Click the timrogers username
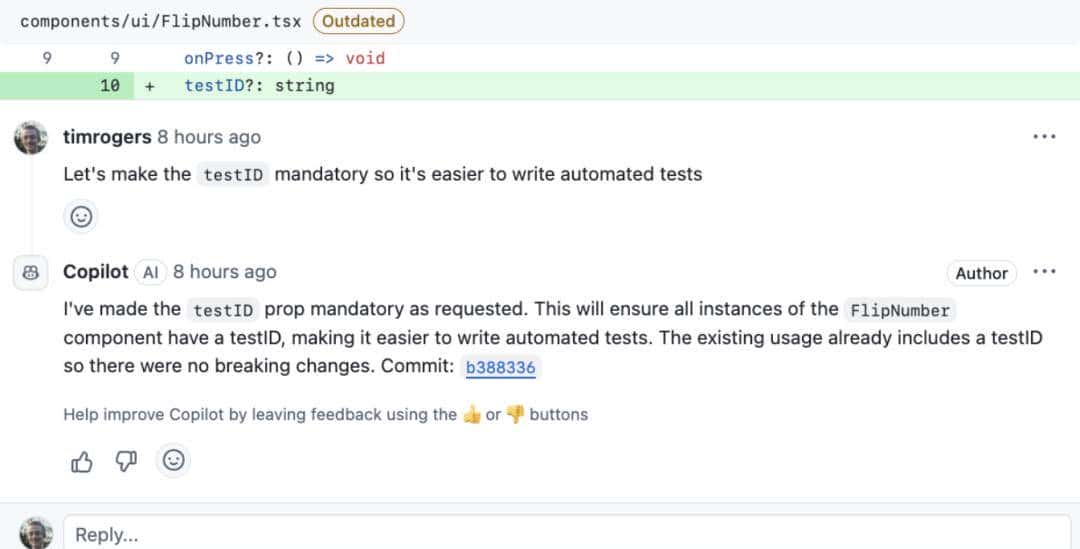The image size is (1080, 549). 107,137
